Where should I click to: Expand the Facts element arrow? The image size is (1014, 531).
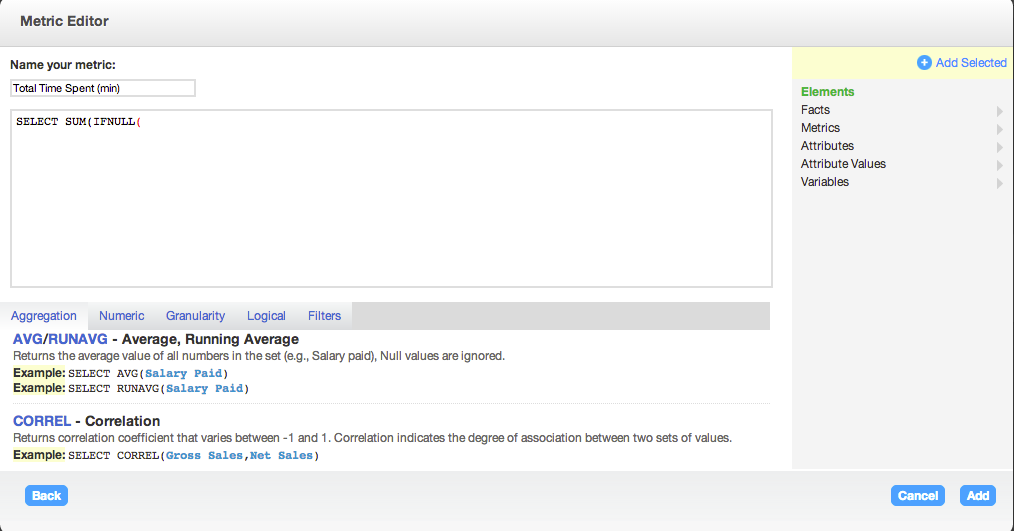point(999,111)
